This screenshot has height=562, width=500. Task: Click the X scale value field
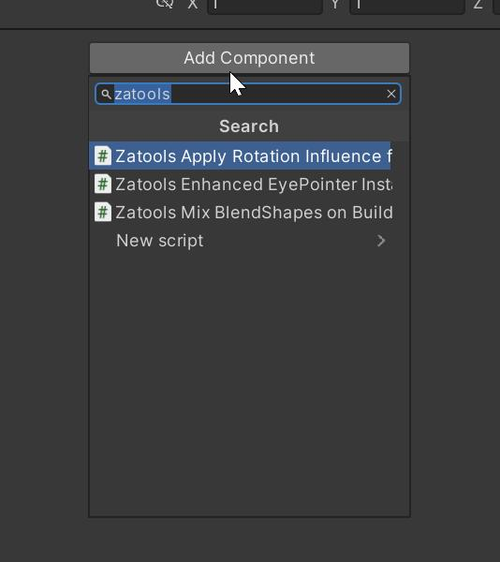[x=265, y=5]
